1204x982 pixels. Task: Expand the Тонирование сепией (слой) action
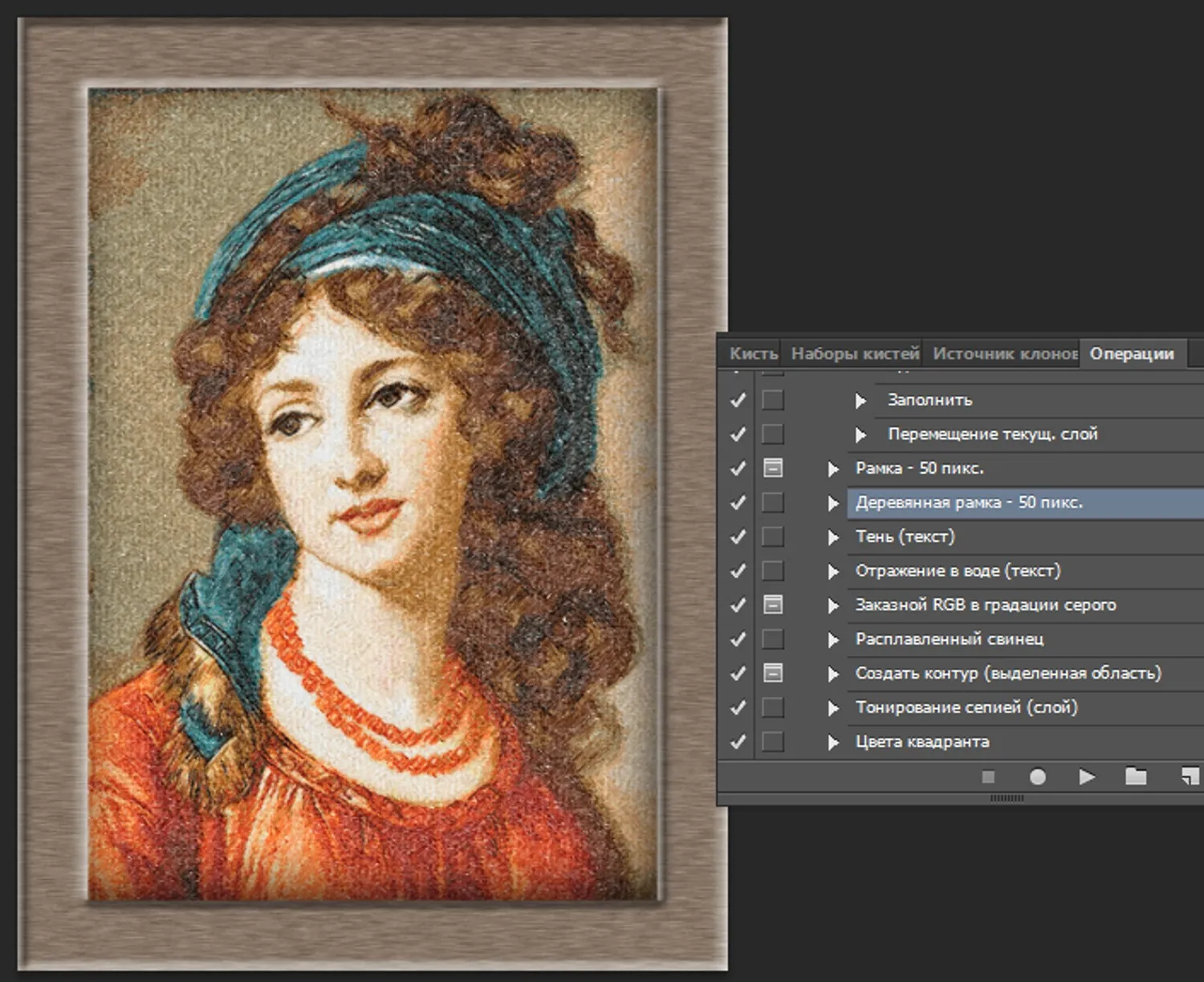tap(833, 708)
